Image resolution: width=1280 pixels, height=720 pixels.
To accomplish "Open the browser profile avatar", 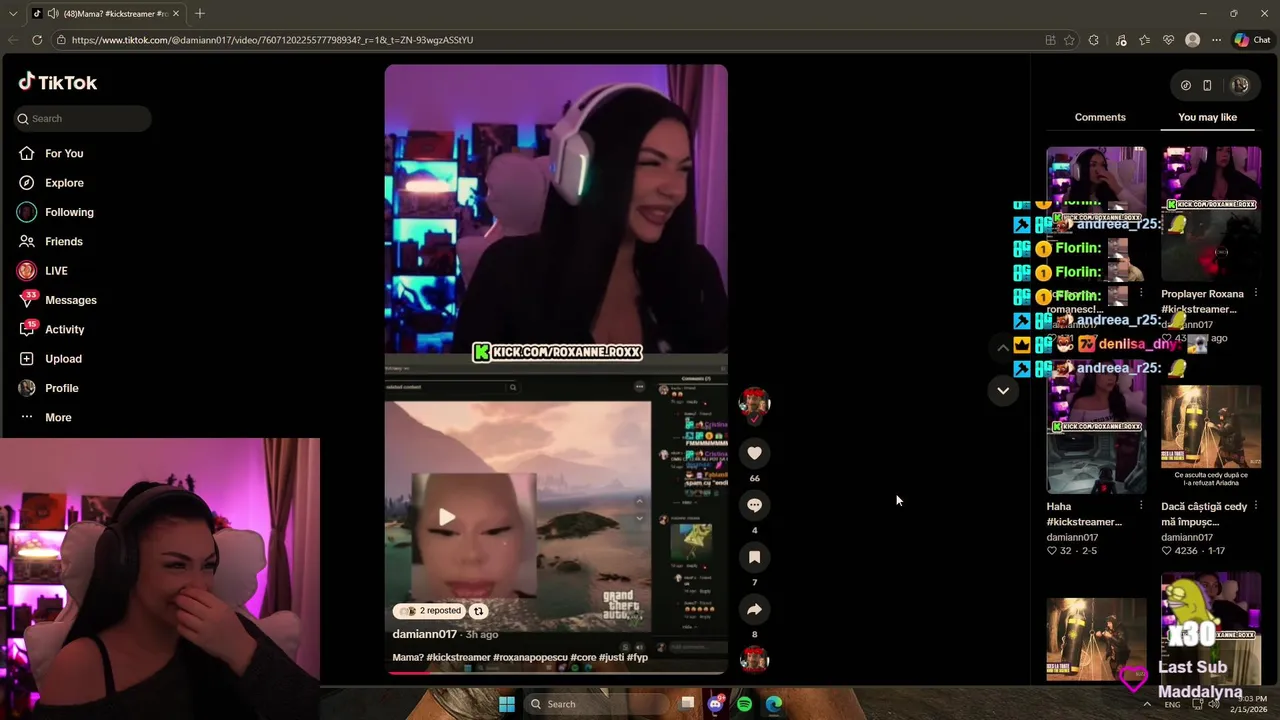I will [1192, 40].
